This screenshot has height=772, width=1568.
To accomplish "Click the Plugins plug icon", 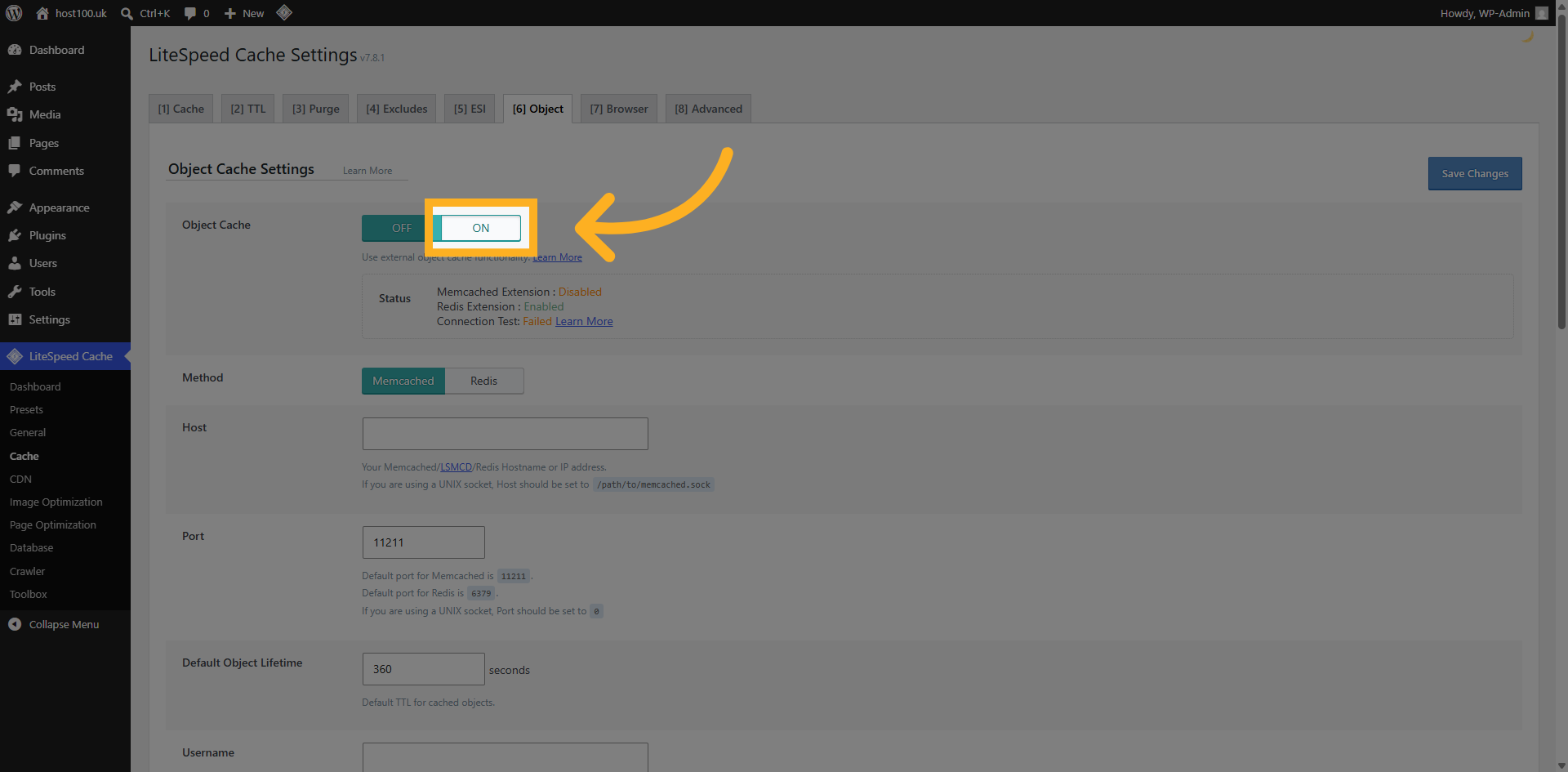I will pyautogui.click(x=15, y=235).
